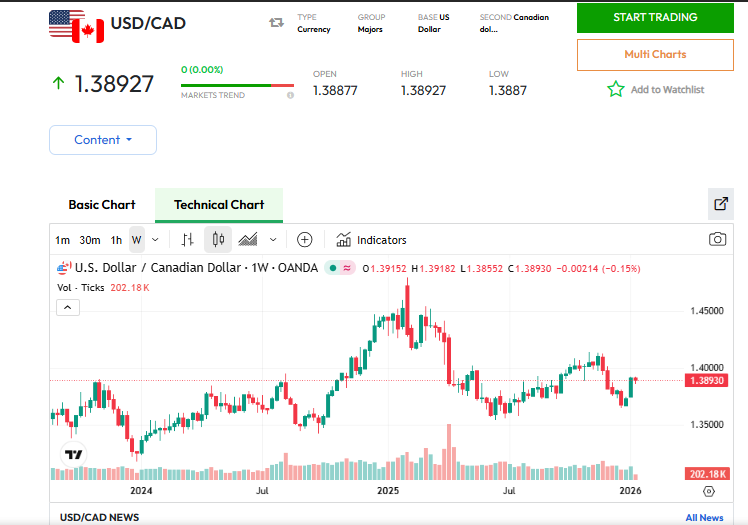Select the 30m timeframe
Screen dimensions: 748x525
click(x=90, y=240)
